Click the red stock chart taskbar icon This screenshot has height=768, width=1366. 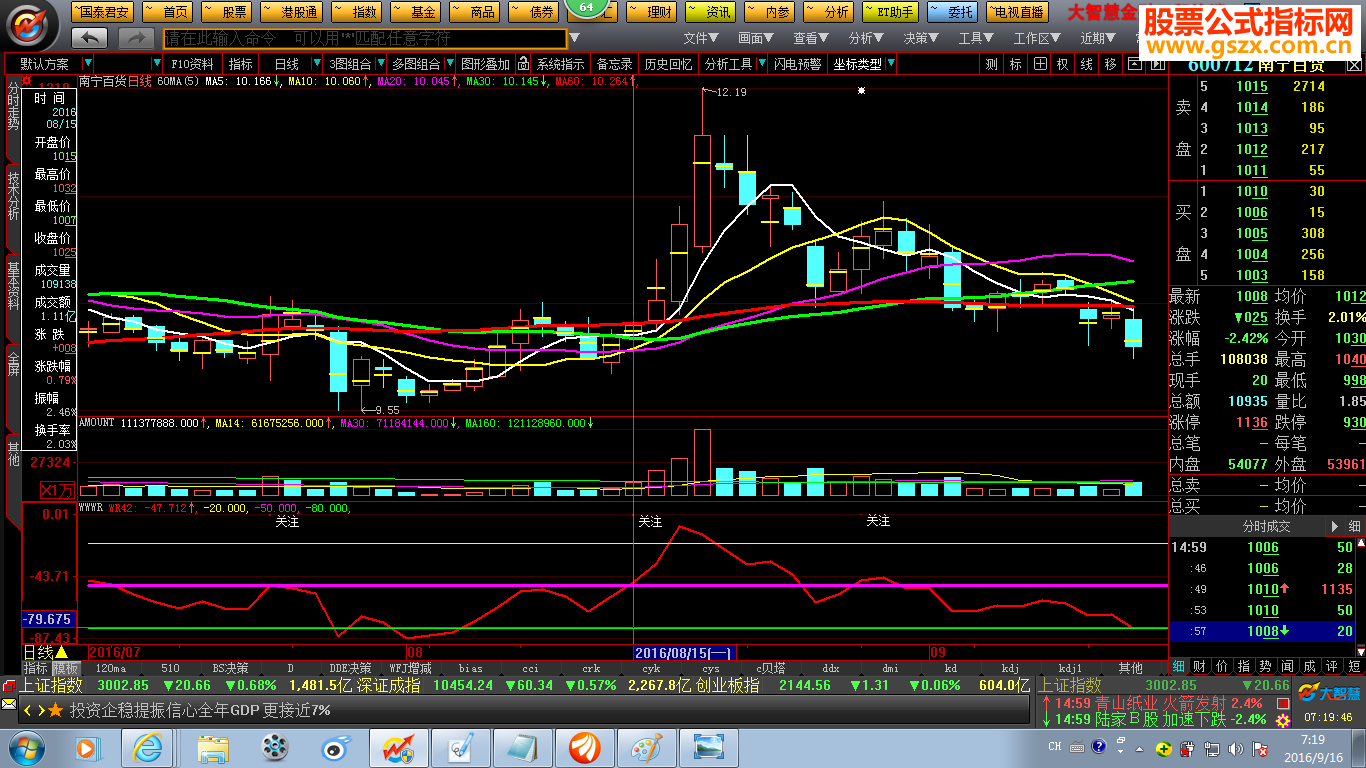[398, 747]
